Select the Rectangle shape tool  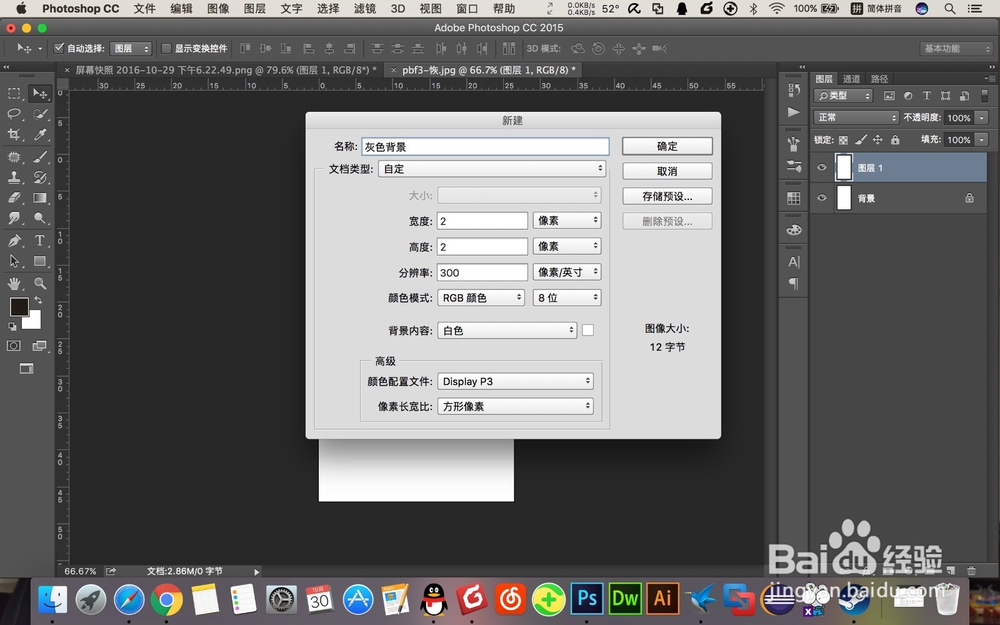40,261
